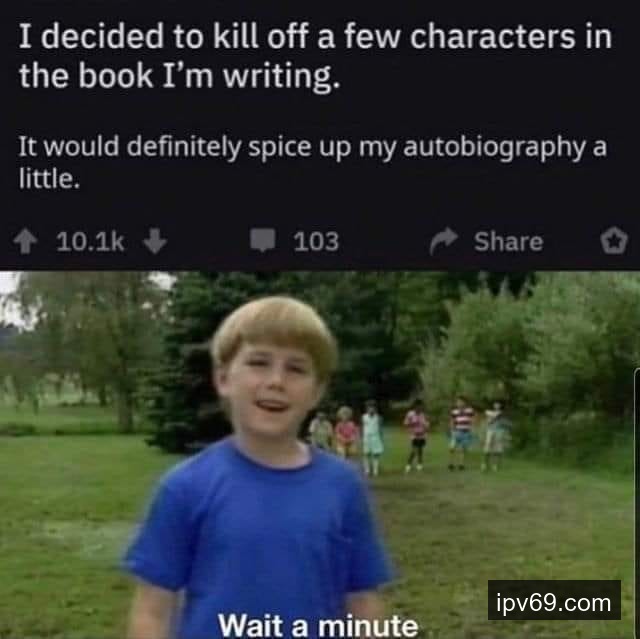Open the 103 comments count
The width and height of the screenshot is (640, 639).
point(316,242)
